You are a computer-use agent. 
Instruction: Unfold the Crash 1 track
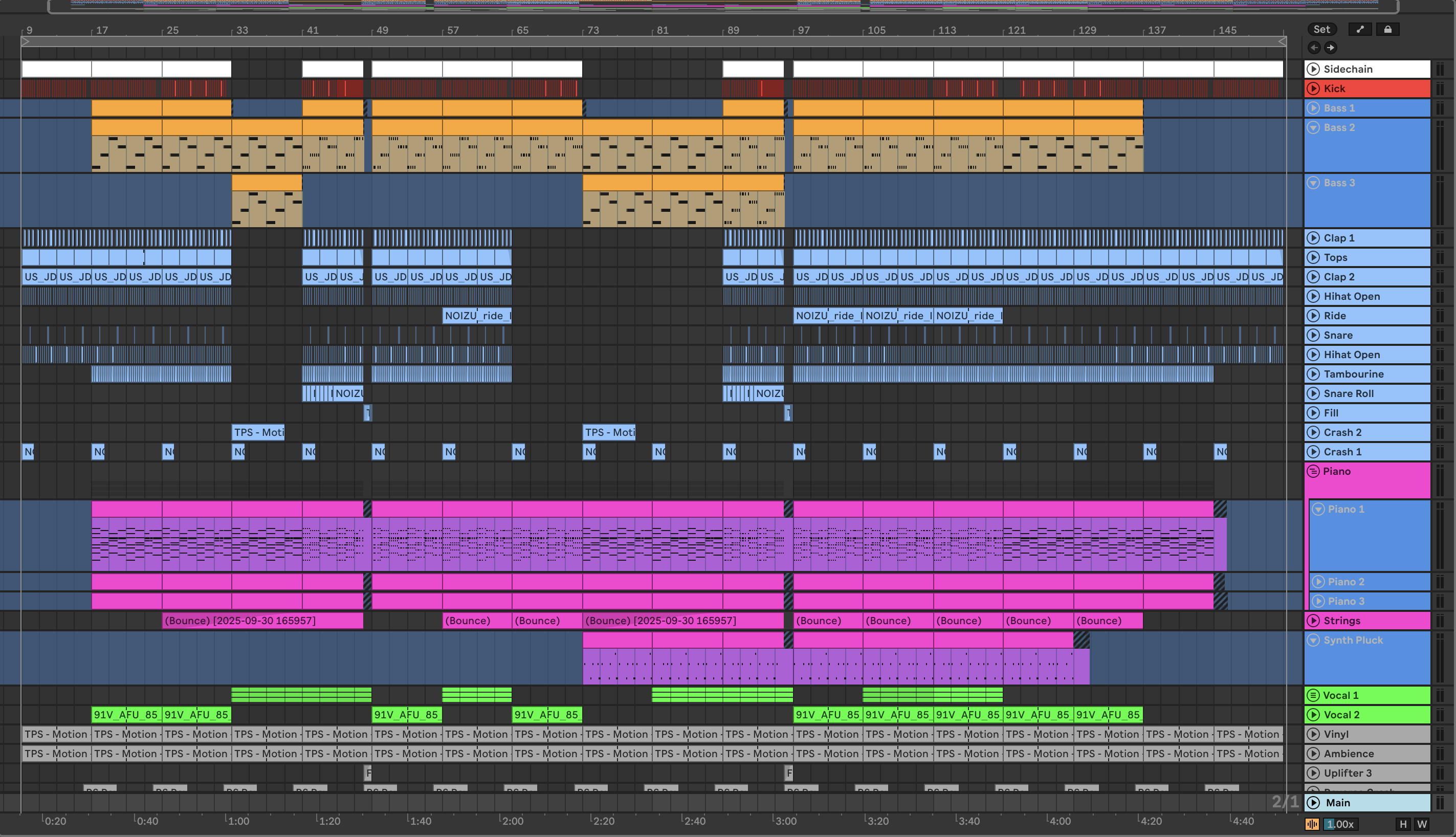(x=1313, y=452)
